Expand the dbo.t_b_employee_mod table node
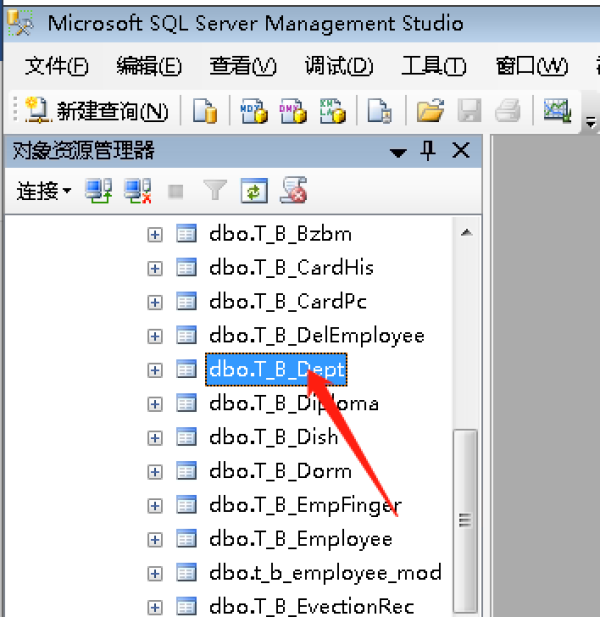This screenshot has height=617, width=600. [x=155, y=573]
